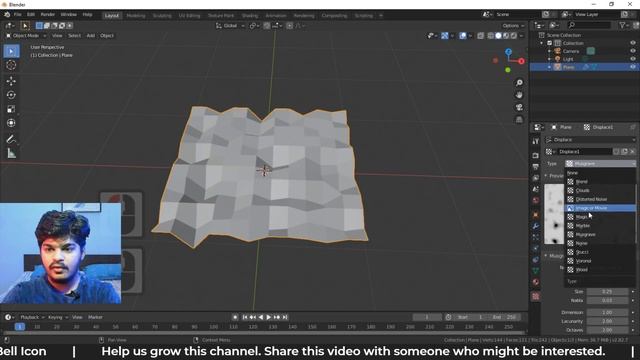Adjust the Lacunarity value field
The height and width of the screenshot is (360, 640).
(x=607, y=321)
